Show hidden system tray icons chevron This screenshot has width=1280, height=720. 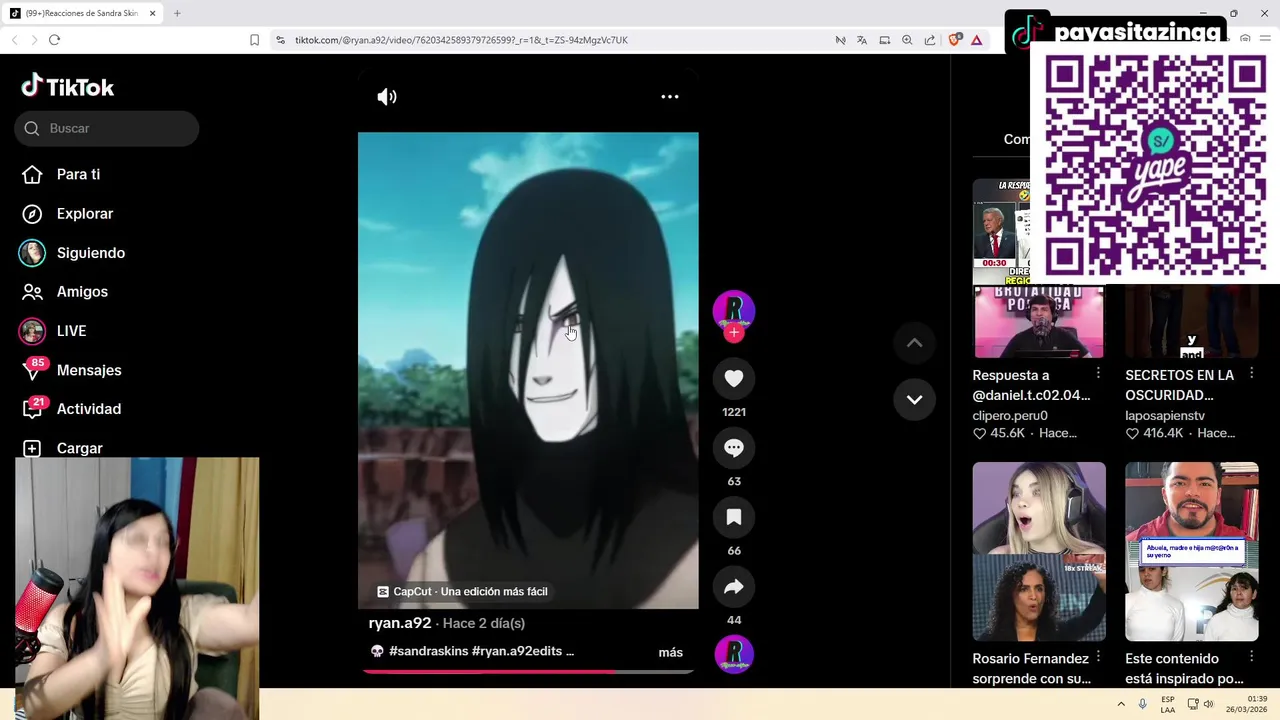pyautogui.click(x=1121, y=704)
